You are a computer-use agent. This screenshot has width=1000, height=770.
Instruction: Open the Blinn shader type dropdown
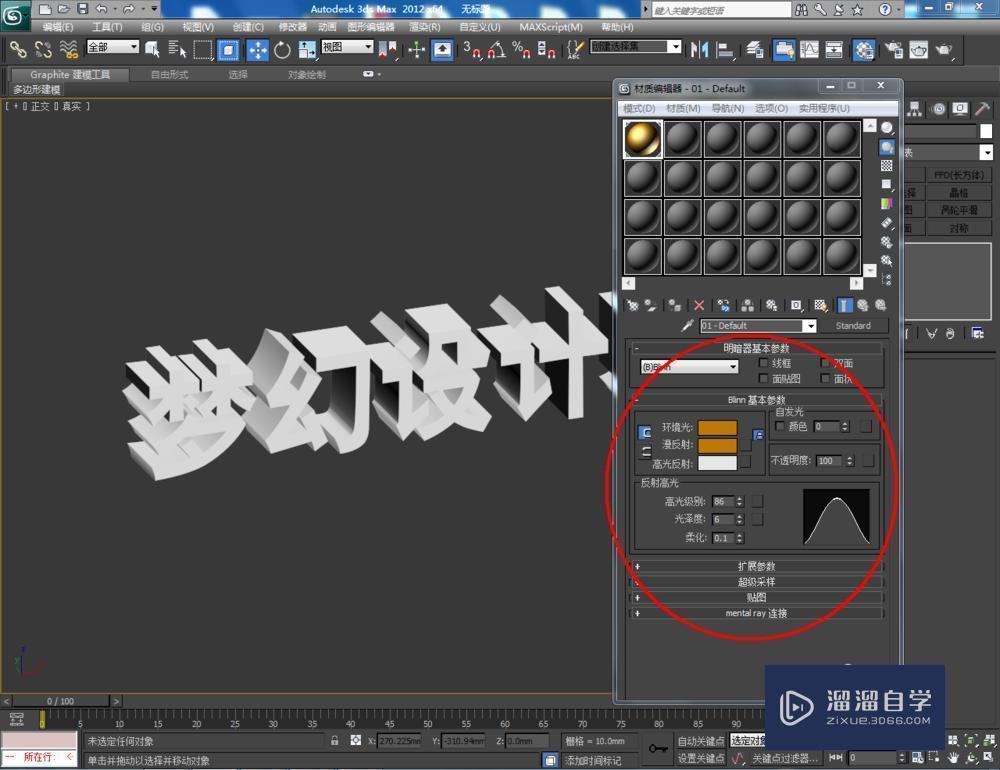click(x=731, y=367)
